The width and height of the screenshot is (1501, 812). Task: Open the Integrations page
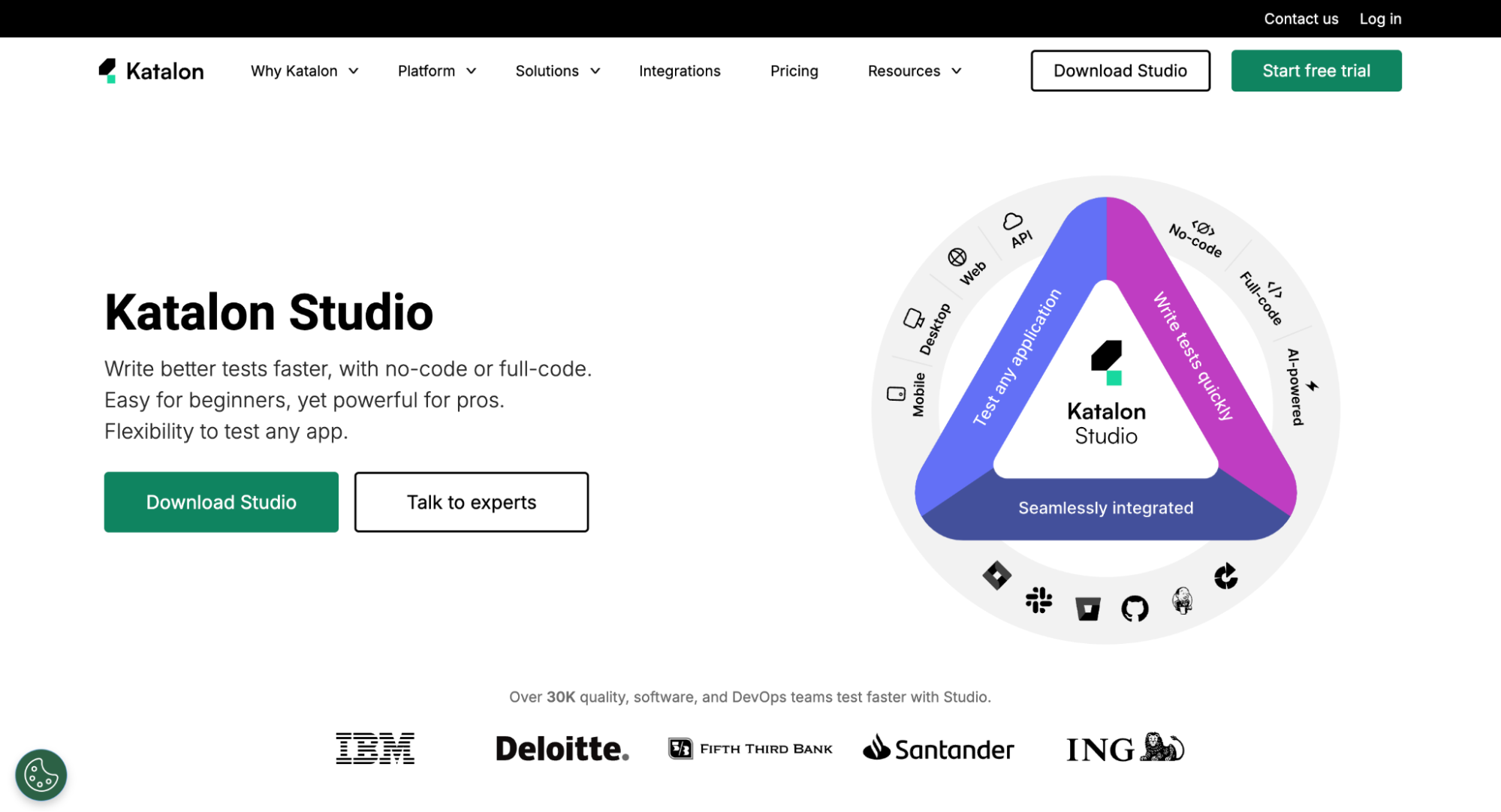680,71
